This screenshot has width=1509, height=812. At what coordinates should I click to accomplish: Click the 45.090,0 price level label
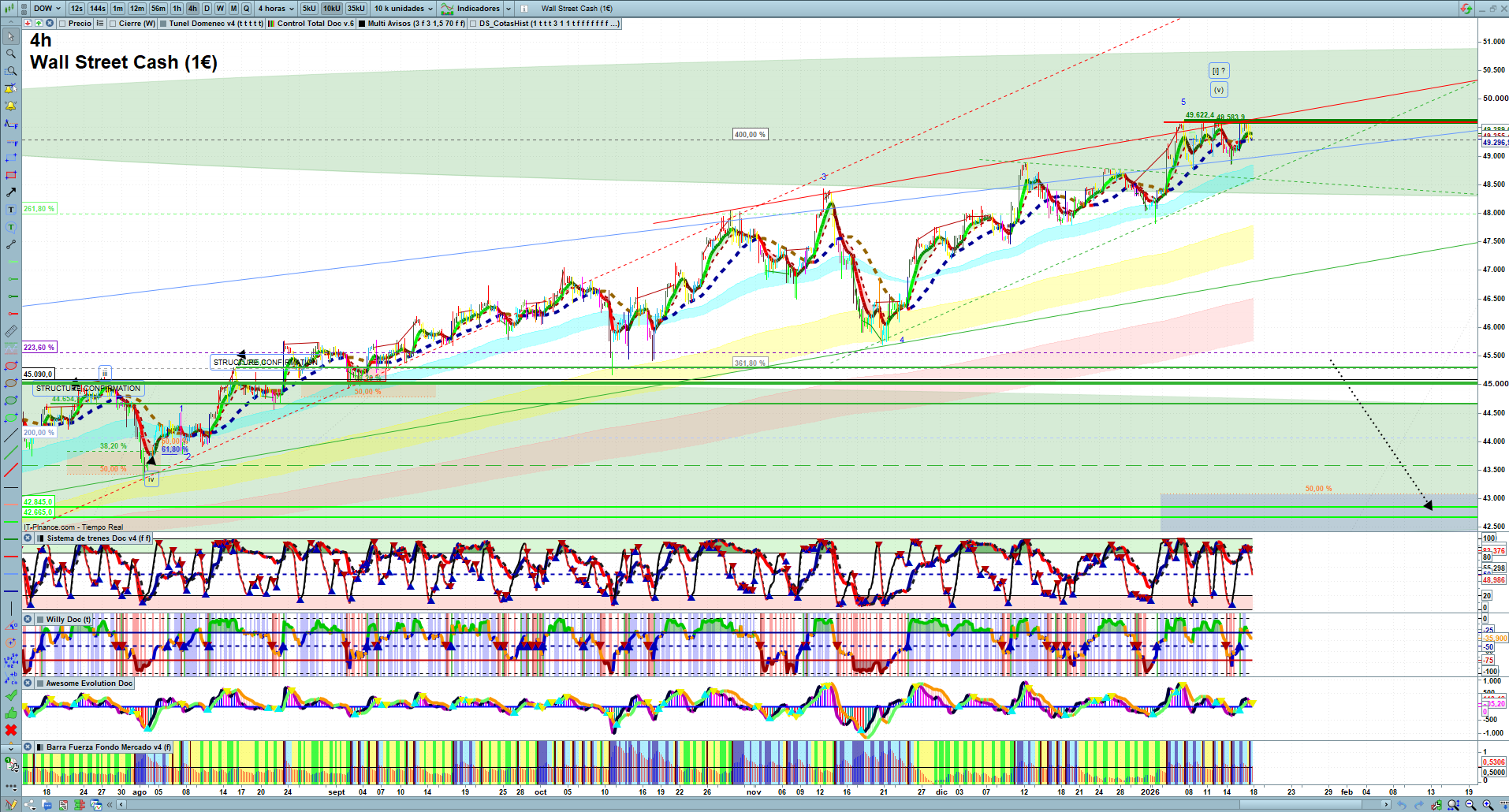pyautogui.click(x=39, y=374)
